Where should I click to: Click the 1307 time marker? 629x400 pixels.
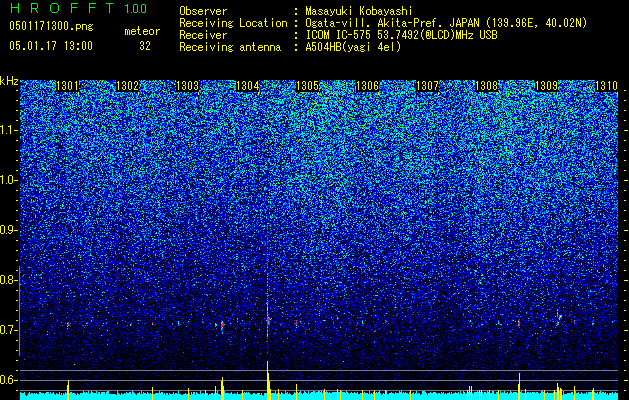(427, 86)
